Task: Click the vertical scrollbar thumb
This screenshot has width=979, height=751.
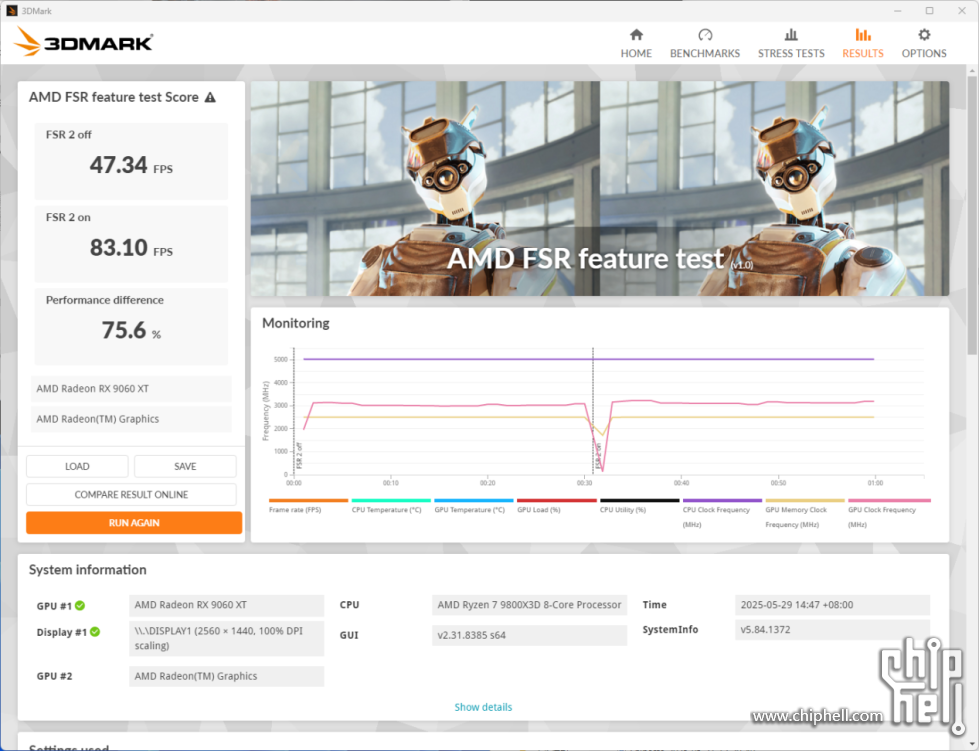Action: click(972, 215)
